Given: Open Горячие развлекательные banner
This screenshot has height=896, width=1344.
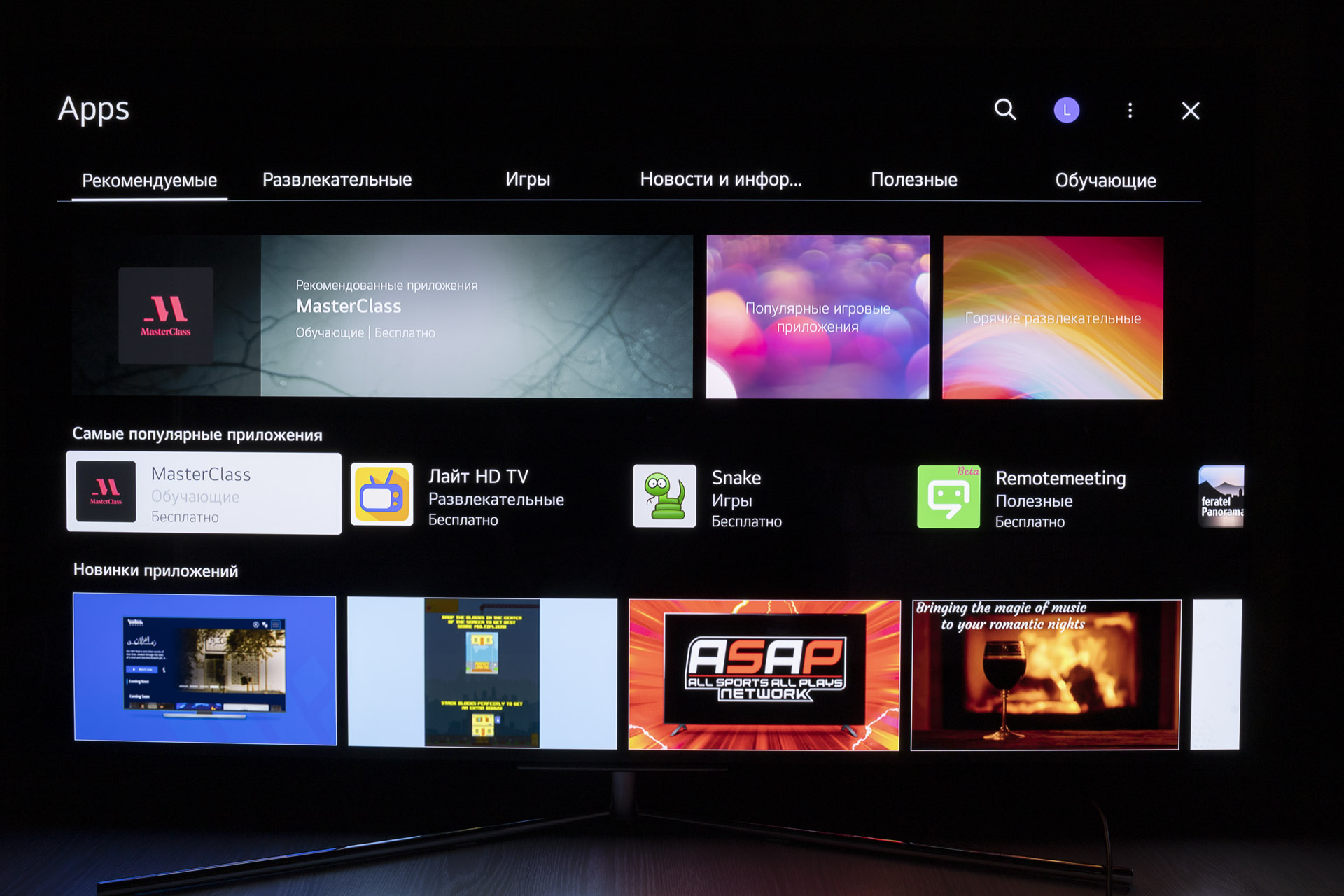Looking at the screenshot, I should click(x=1053, y=318).
